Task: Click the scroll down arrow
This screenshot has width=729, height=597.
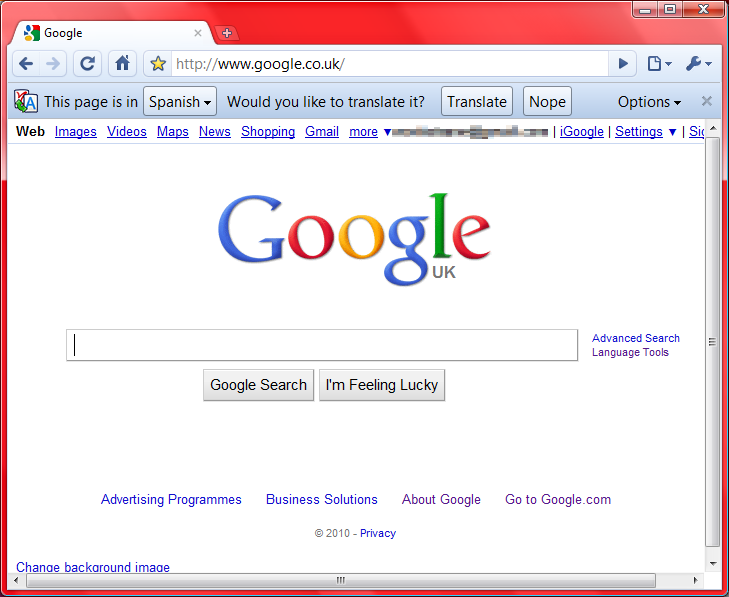Action: [x=713, y=564]
